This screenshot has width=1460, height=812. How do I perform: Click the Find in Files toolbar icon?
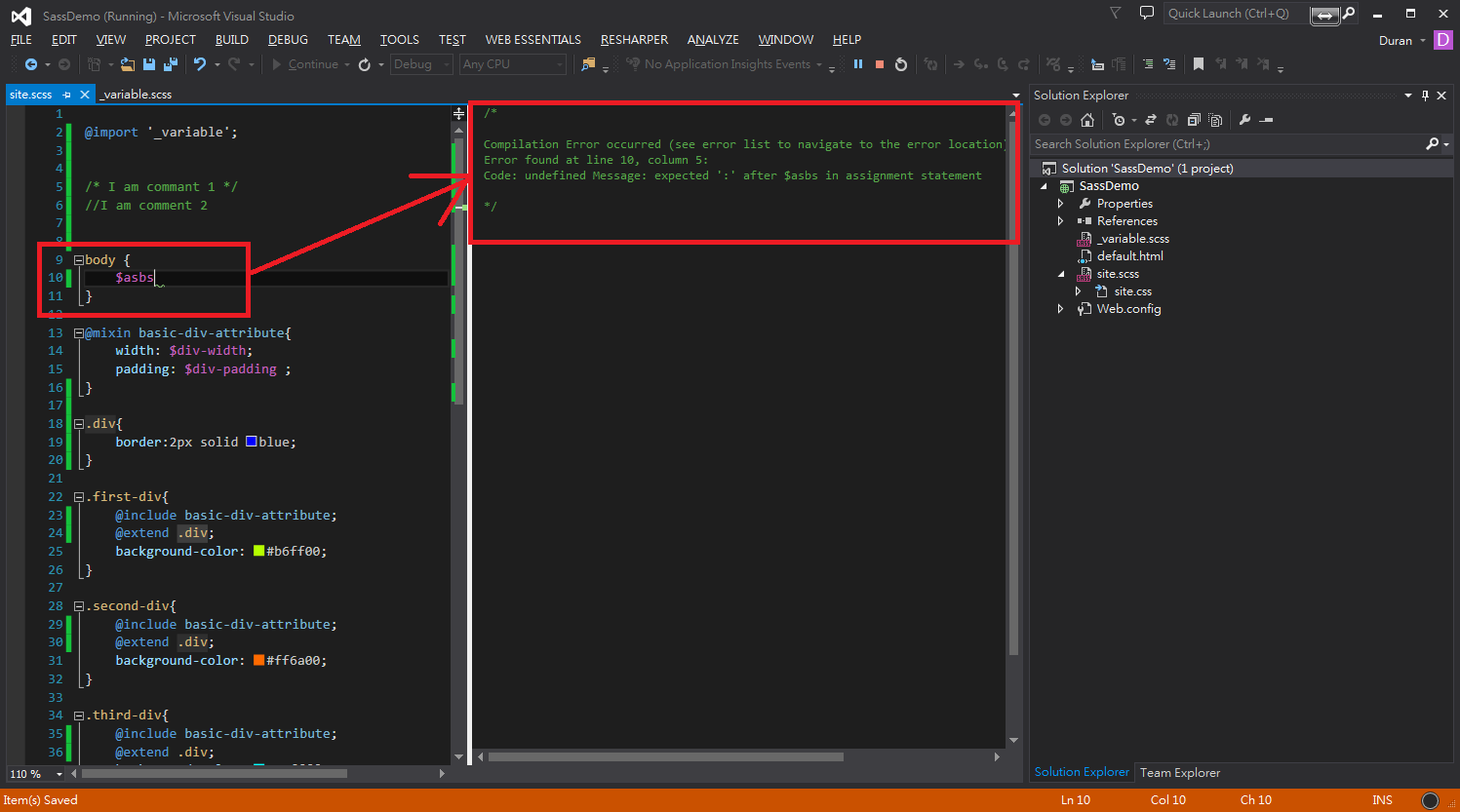pos(588,64)
